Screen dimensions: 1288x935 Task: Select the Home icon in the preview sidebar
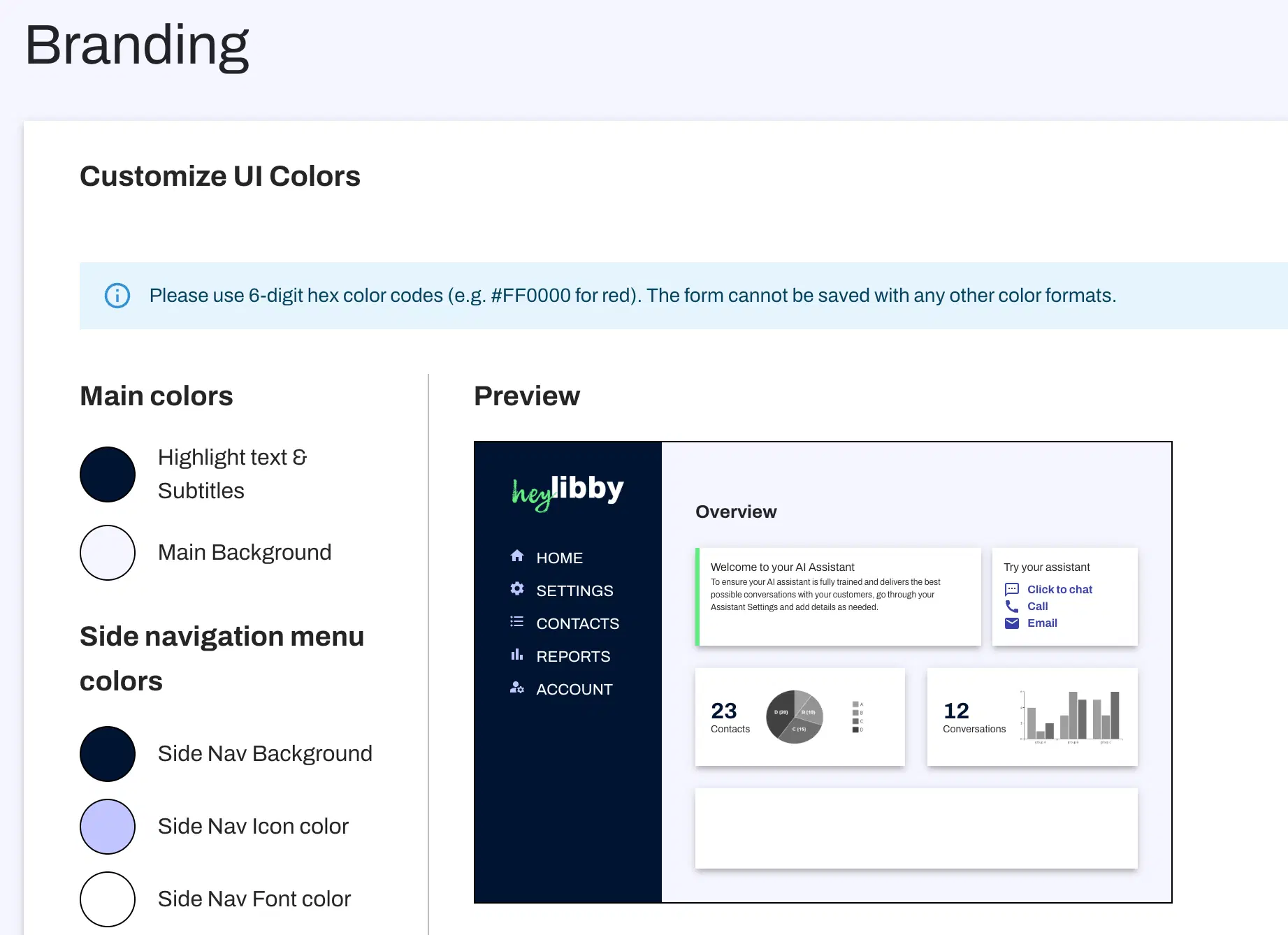(x=517, y=556)
